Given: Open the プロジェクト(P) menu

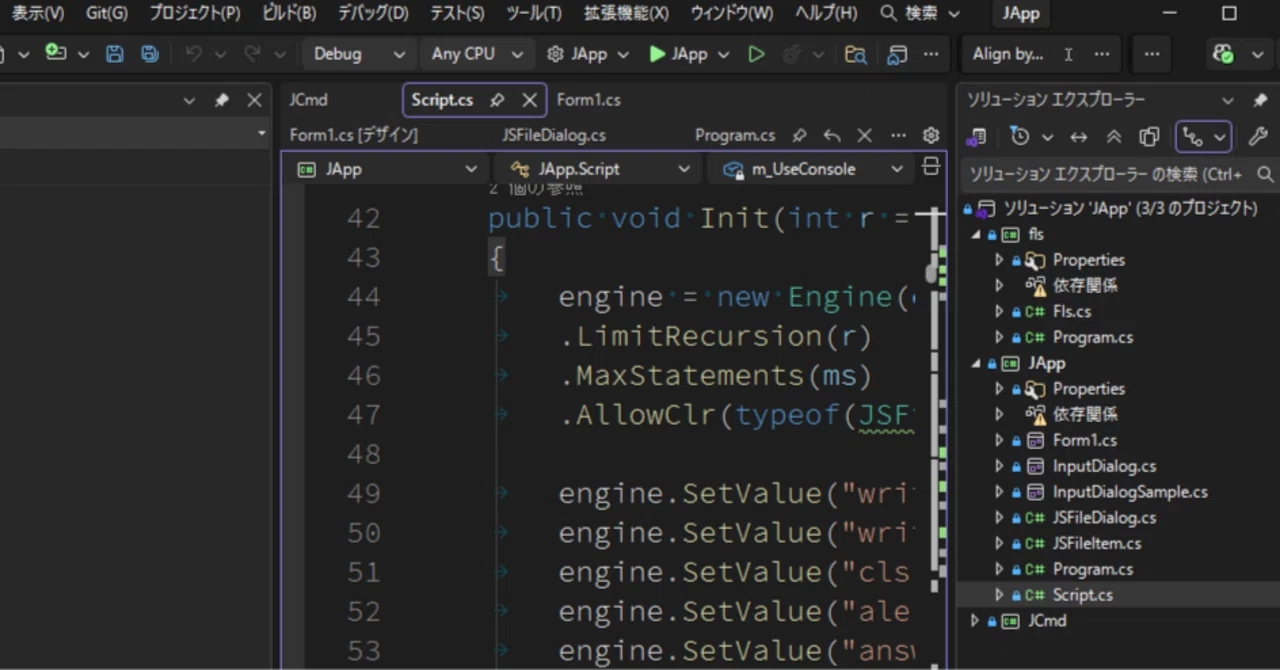Looking at the screenshot, I should (x=194, y=13).
